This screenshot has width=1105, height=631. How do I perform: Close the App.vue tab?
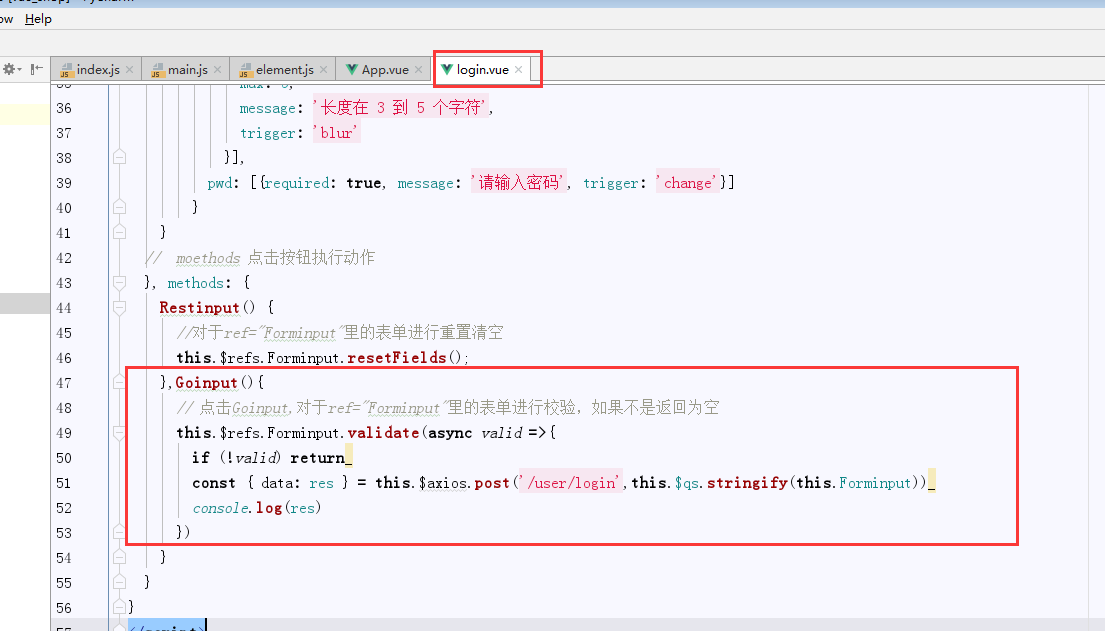(419, 70)
